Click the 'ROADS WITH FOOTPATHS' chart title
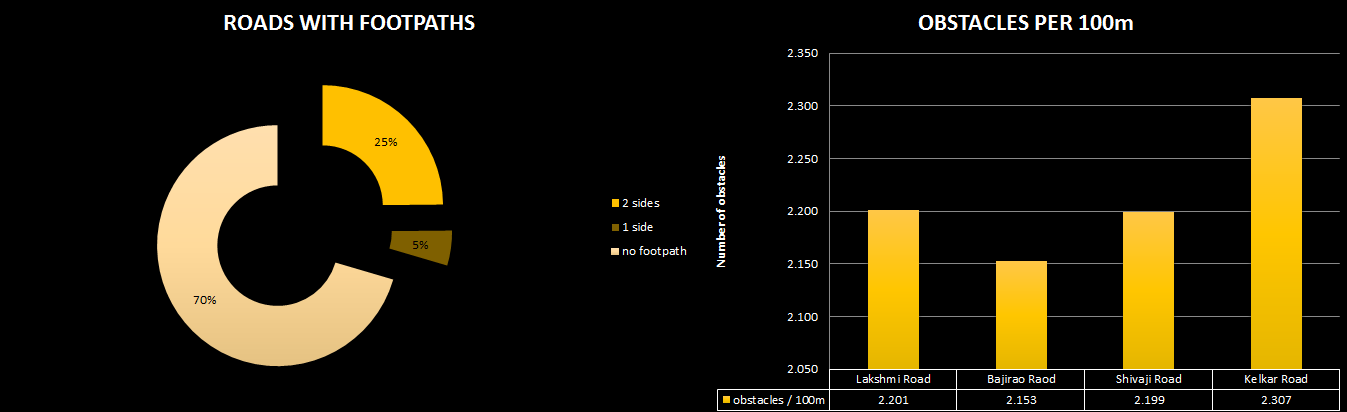 [x=349, y=23]
